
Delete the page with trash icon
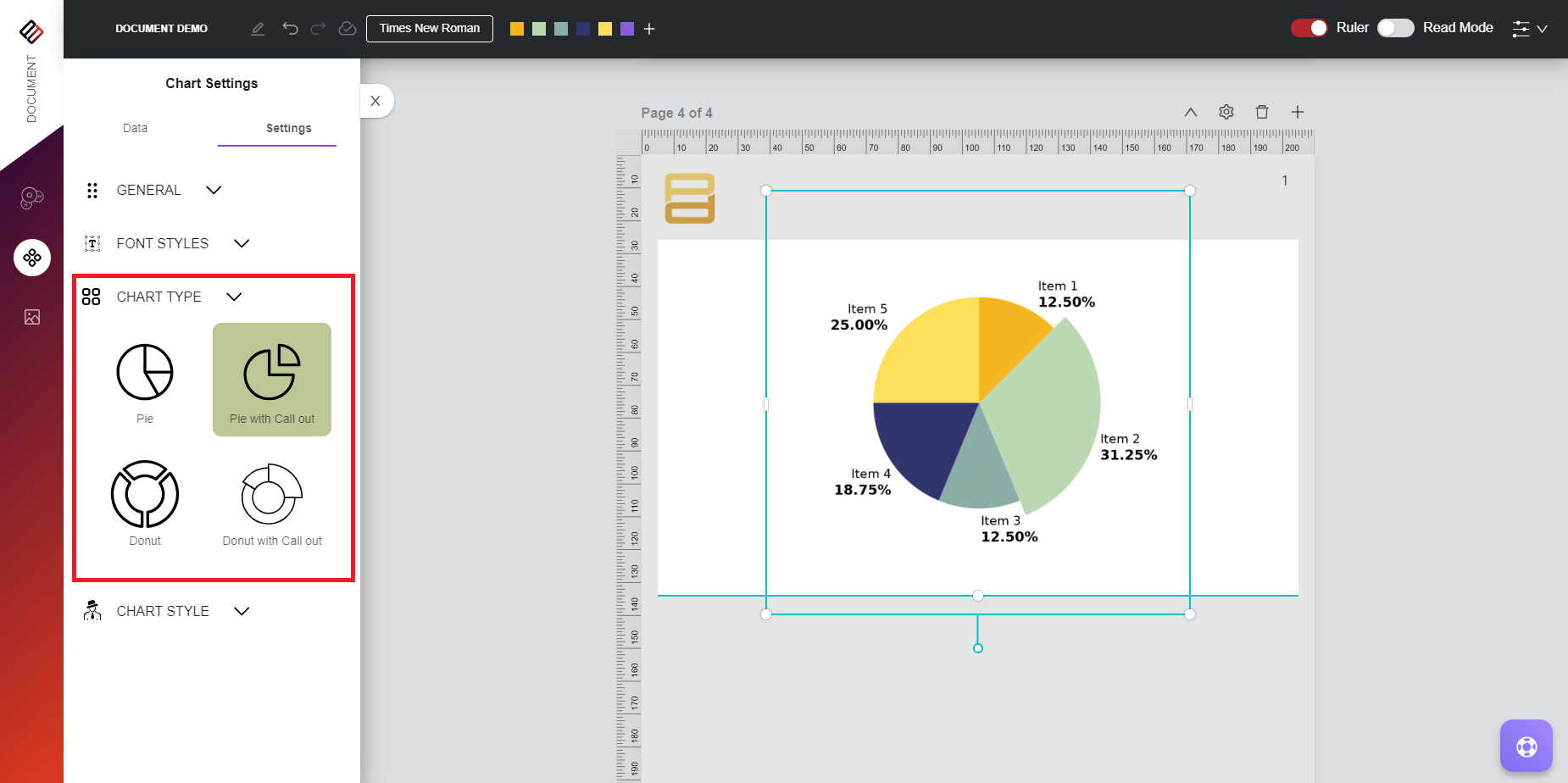1261,112
